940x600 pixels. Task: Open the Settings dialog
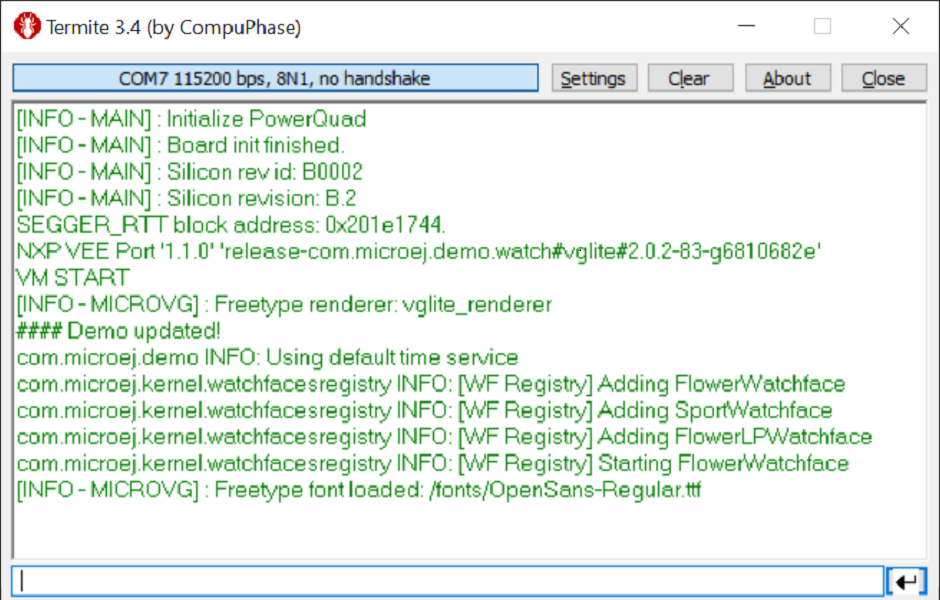(x=593, y=78)
